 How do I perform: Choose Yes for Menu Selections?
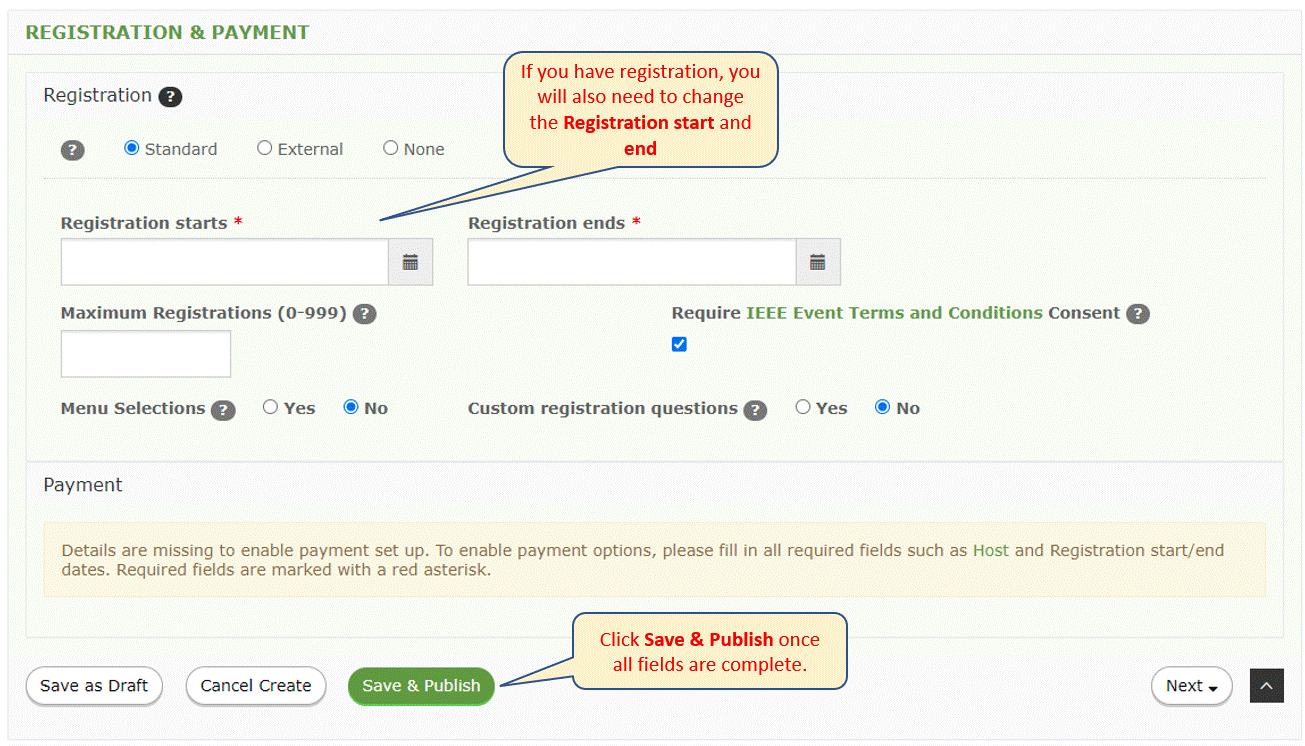pos(270,407)
